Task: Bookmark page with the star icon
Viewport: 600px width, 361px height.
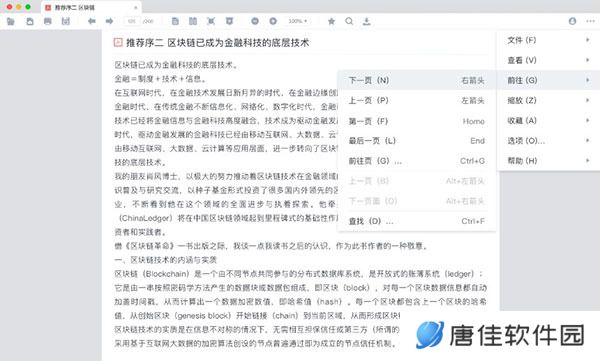Action: point(331,21)
